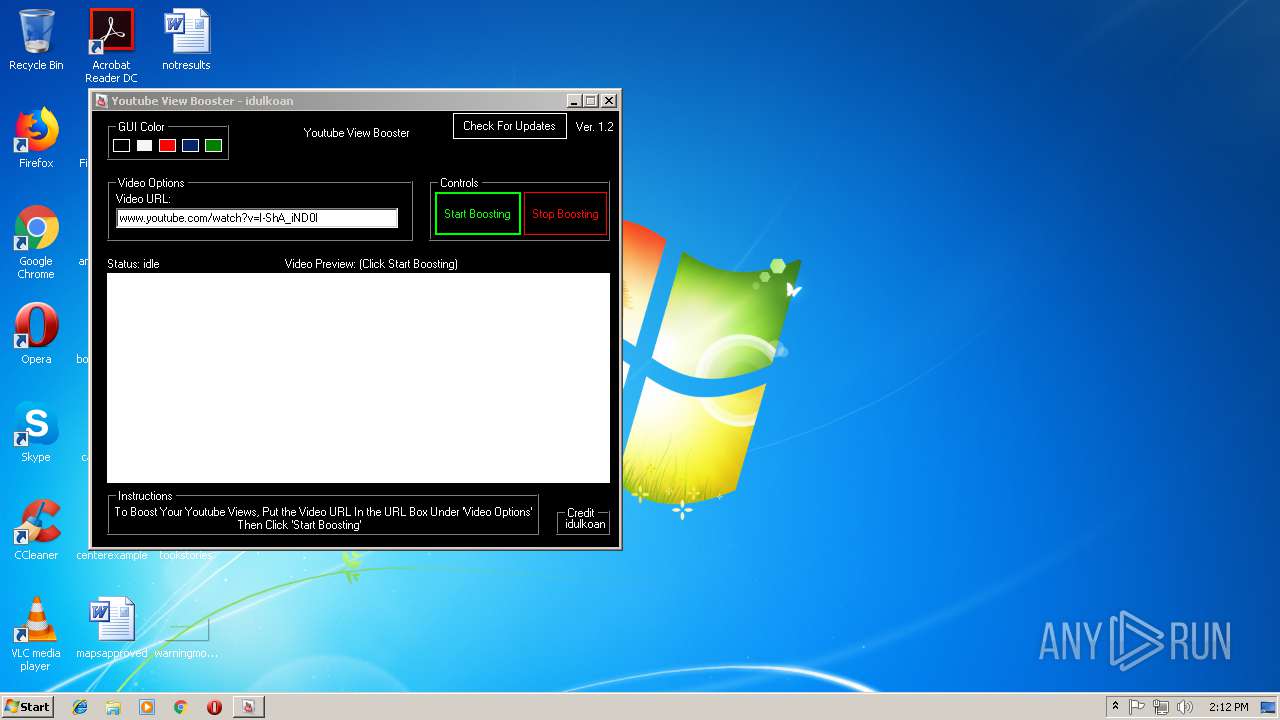Click into the Video URL input field
The height and width of the screenshot is (720, 1280).
coord(257,218)
